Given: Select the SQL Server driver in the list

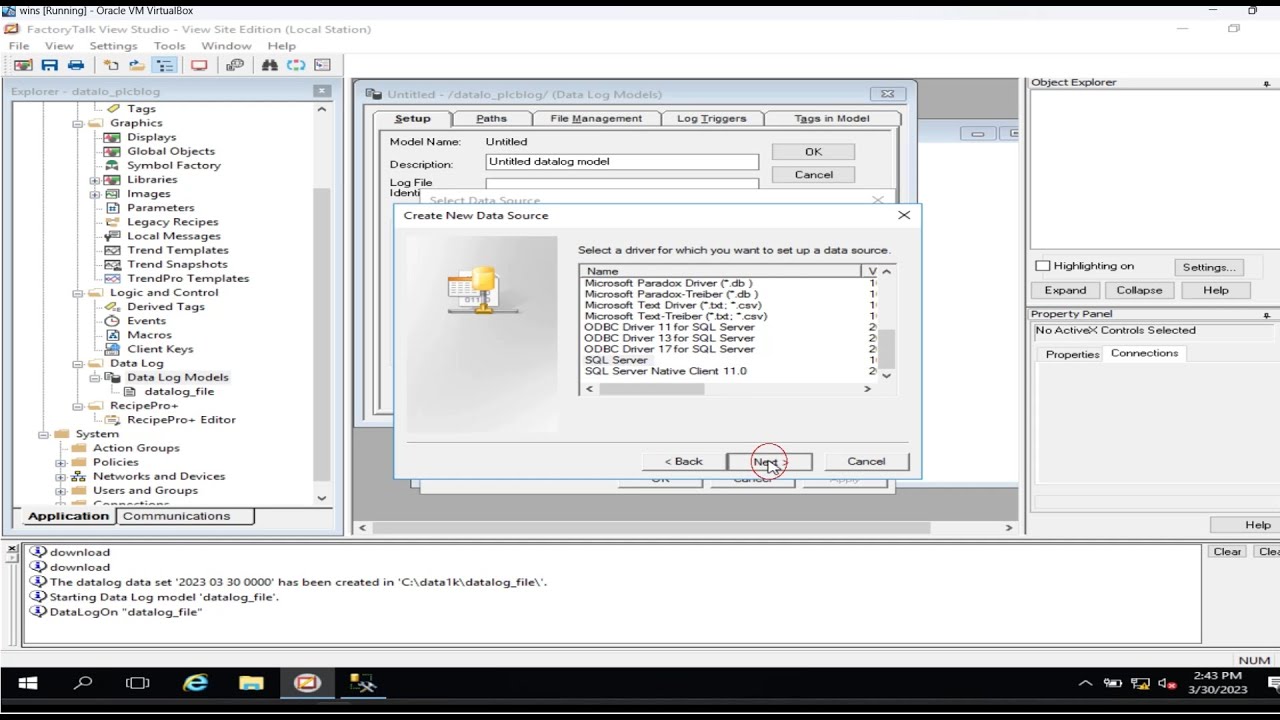Looking at the screenshot, I should (615, 360).
